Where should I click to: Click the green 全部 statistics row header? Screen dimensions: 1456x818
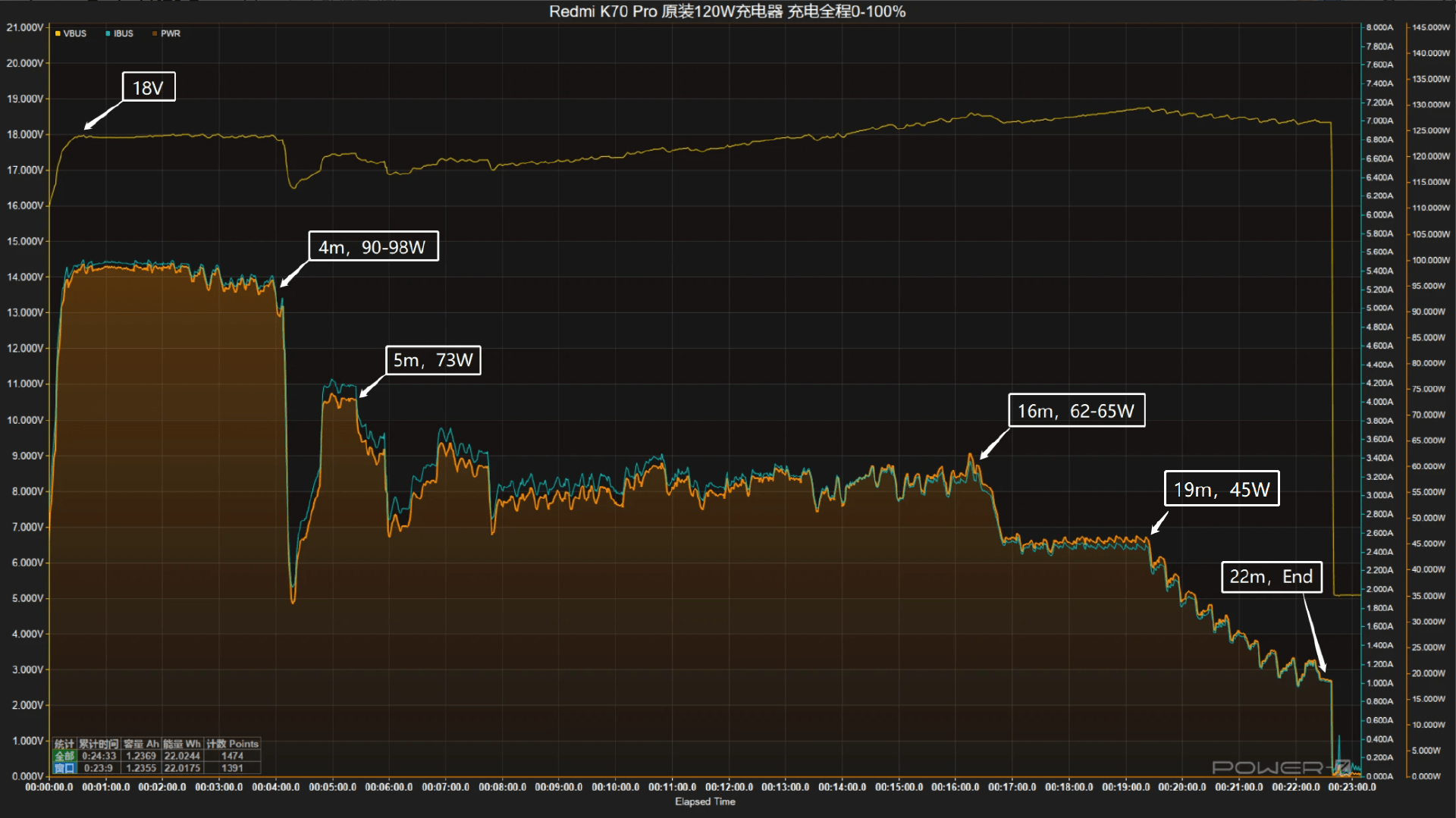pos(64,756)
